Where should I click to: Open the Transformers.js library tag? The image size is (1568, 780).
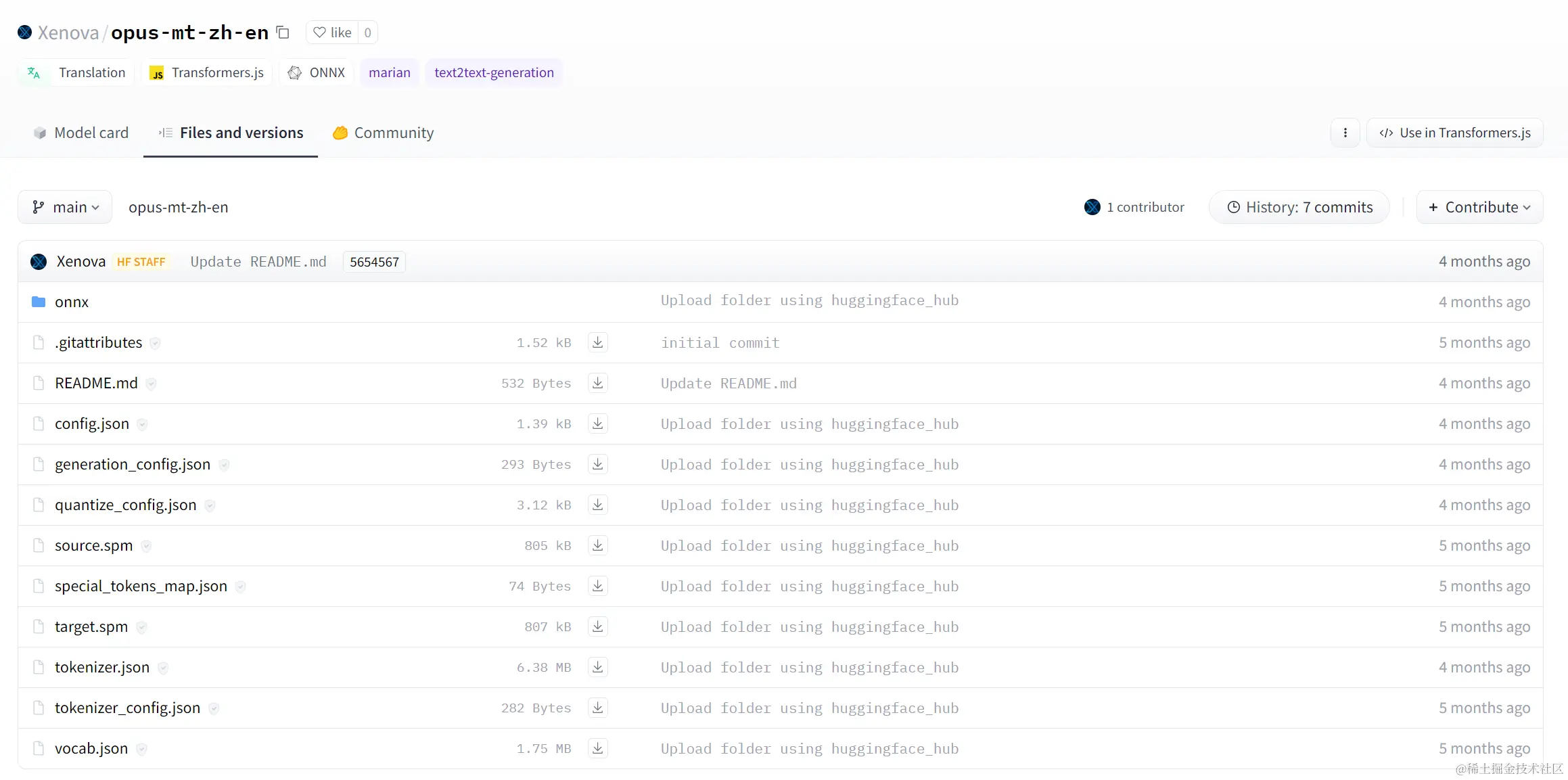(206, 72)
